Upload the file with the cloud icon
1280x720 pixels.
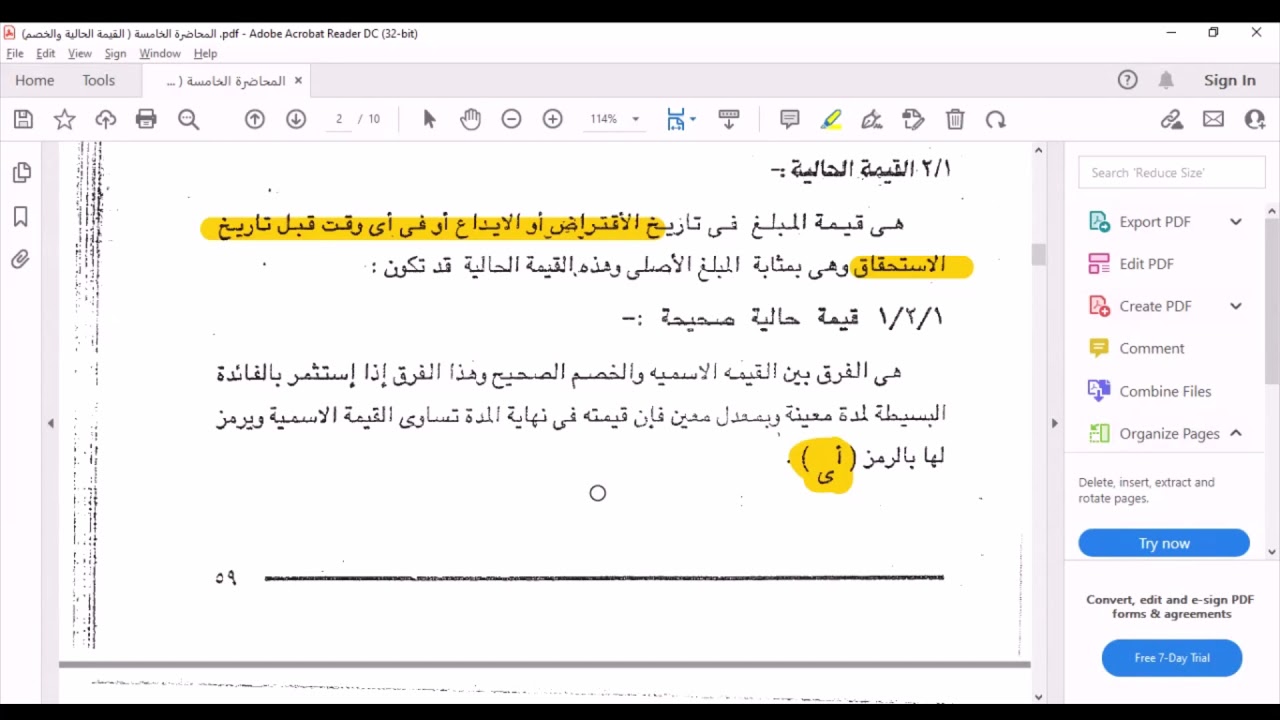tap(105, 120)
